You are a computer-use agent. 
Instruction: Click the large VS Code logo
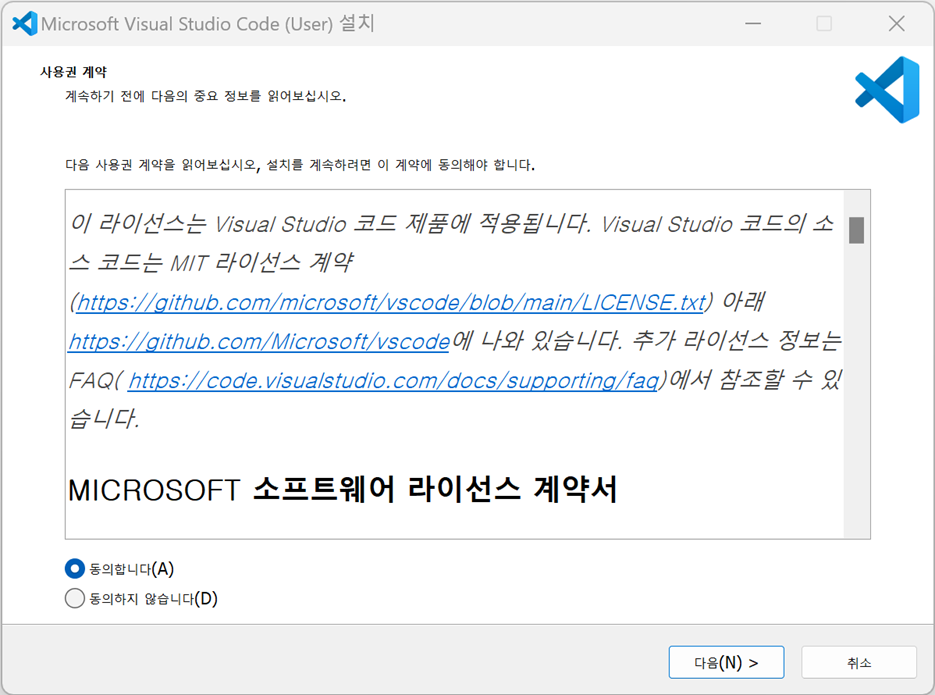887,90
